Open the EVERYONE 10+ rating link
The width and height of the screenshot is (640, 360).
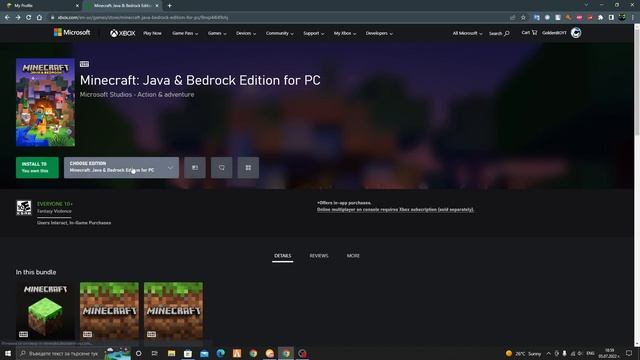coord(55,204)
